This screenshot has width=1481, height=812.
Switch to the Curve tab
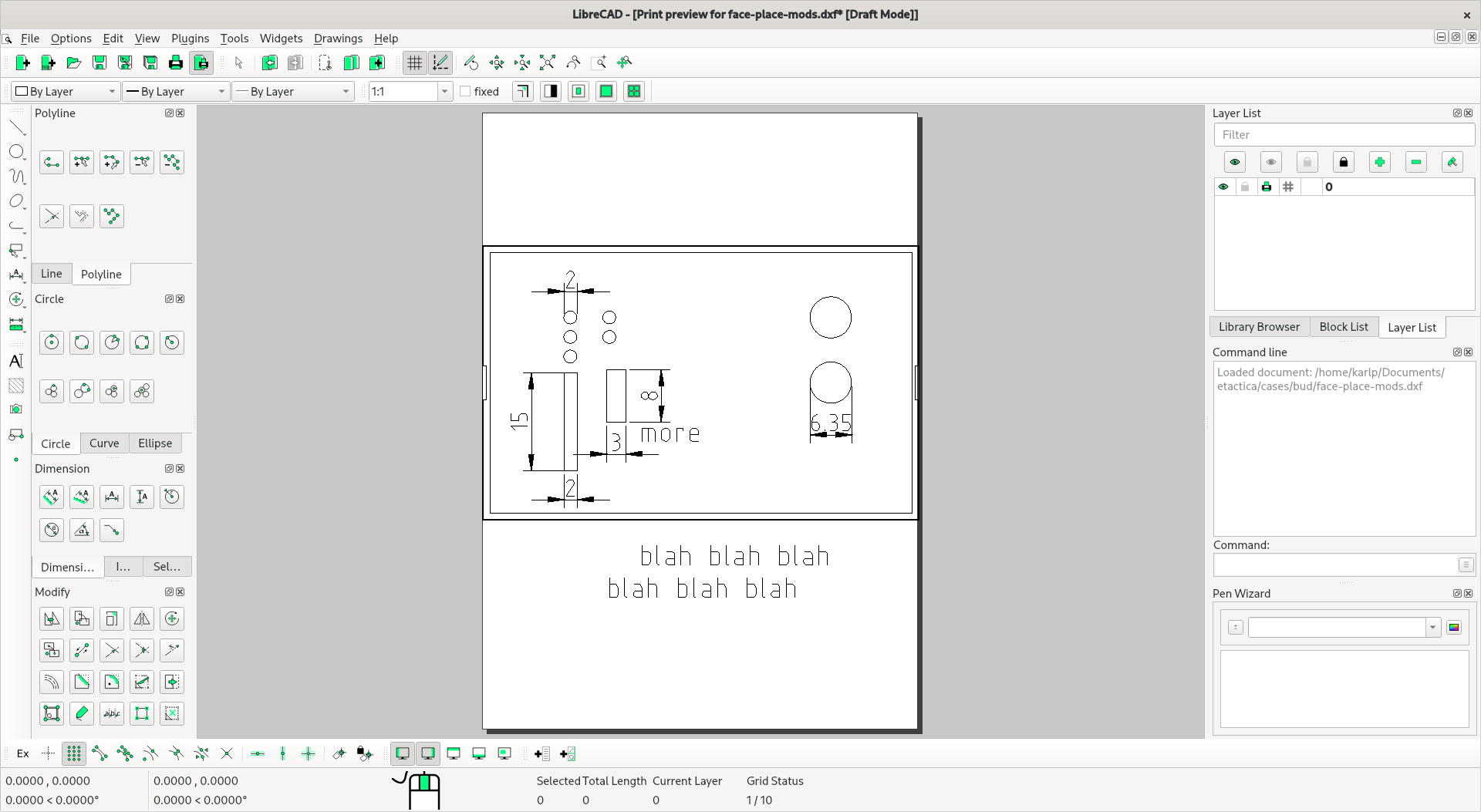click(x=104, y=443)
